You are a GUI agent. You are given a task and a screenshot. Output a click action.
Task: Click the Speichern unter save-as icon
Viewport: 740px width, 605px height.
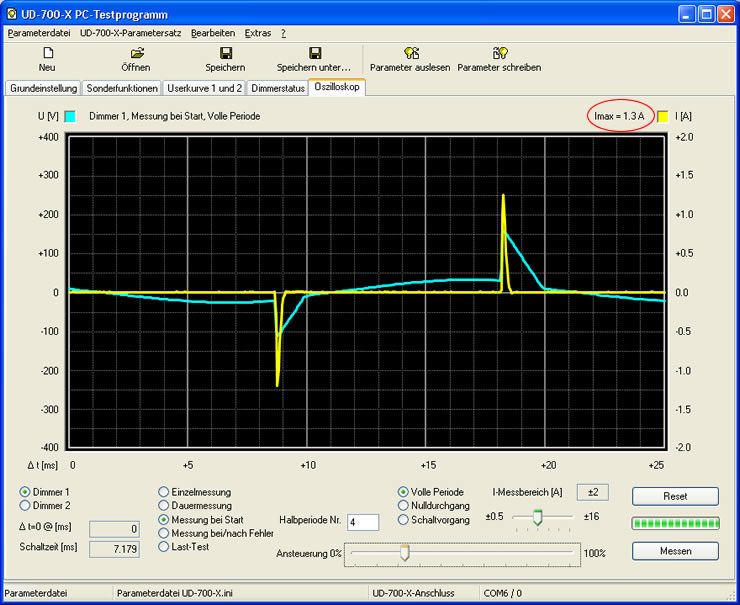click(314, 53)
